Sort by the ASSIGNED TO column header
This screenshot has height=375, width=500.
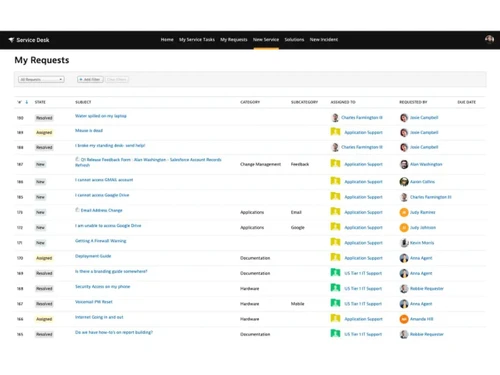343,102
